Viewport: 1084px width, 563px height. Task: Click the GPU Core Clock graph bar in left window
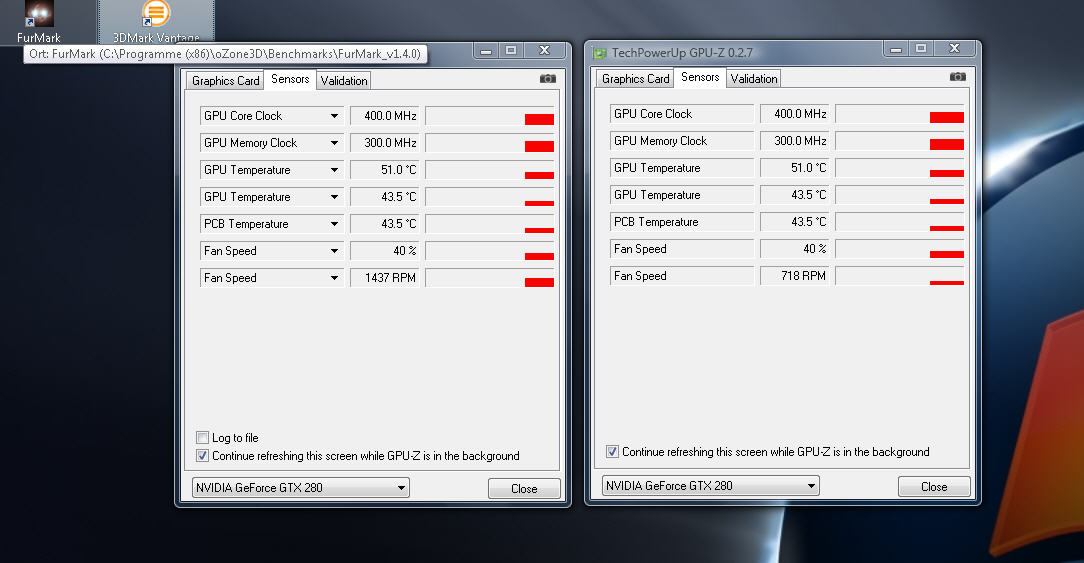pyautogui.click(x=490, y=116)
